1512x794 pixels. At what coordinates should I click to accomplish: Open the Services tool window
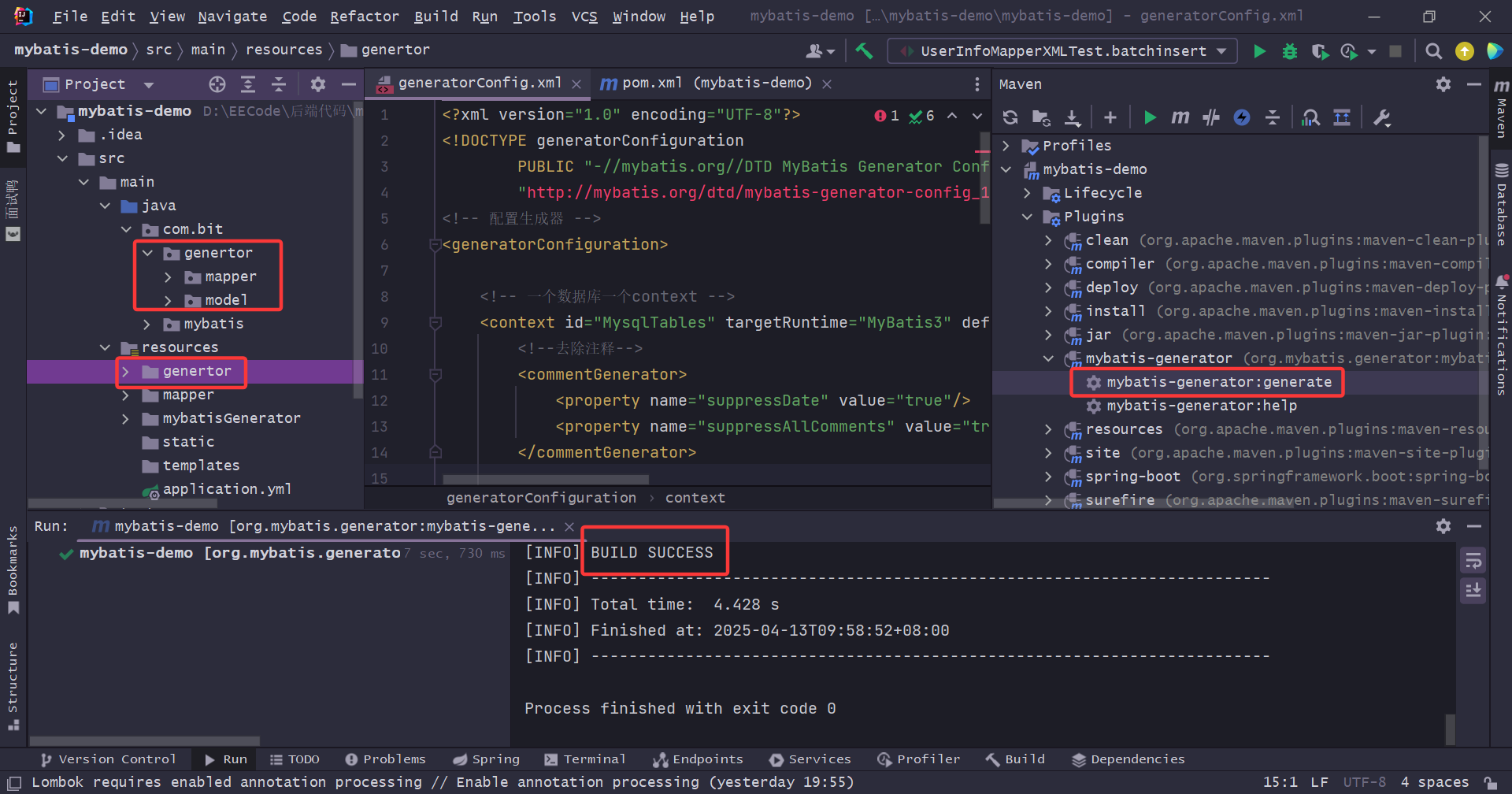coord(810,759)
